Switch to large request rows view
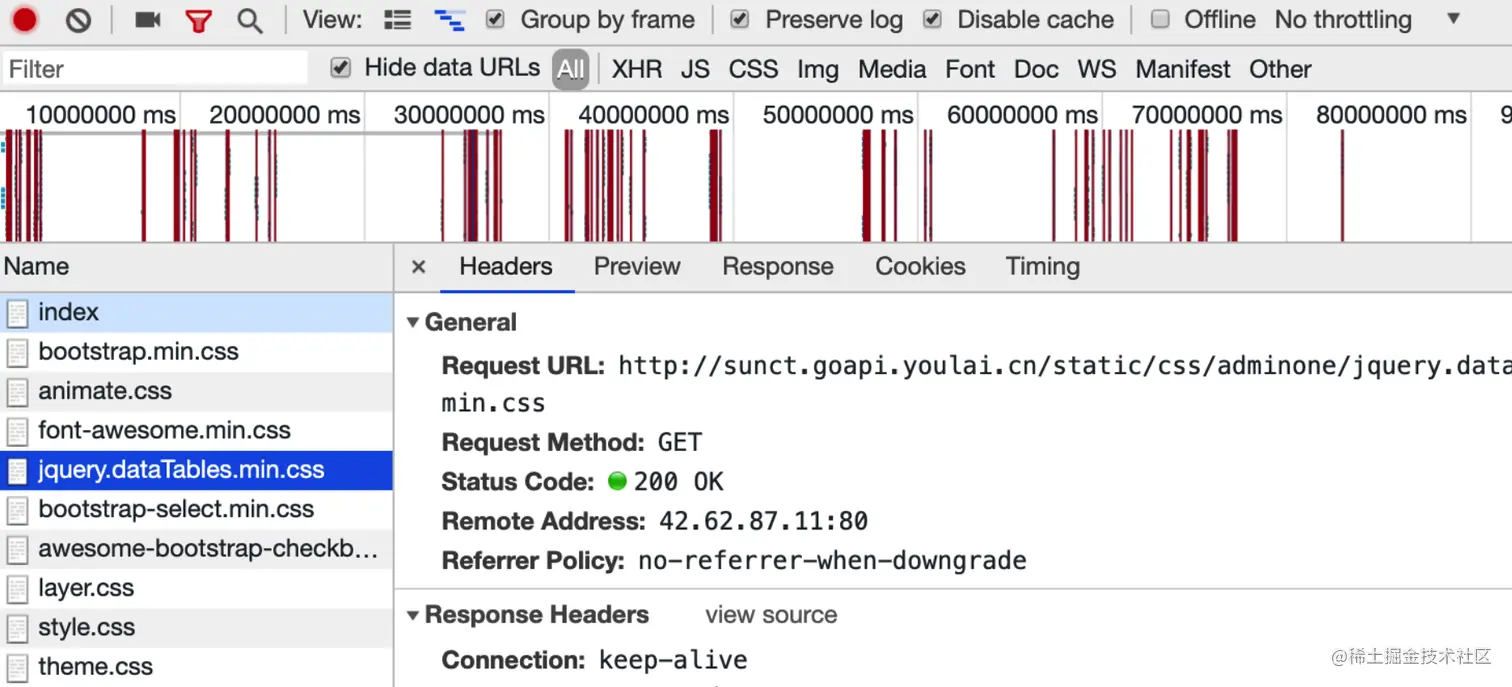 point(398,20)
